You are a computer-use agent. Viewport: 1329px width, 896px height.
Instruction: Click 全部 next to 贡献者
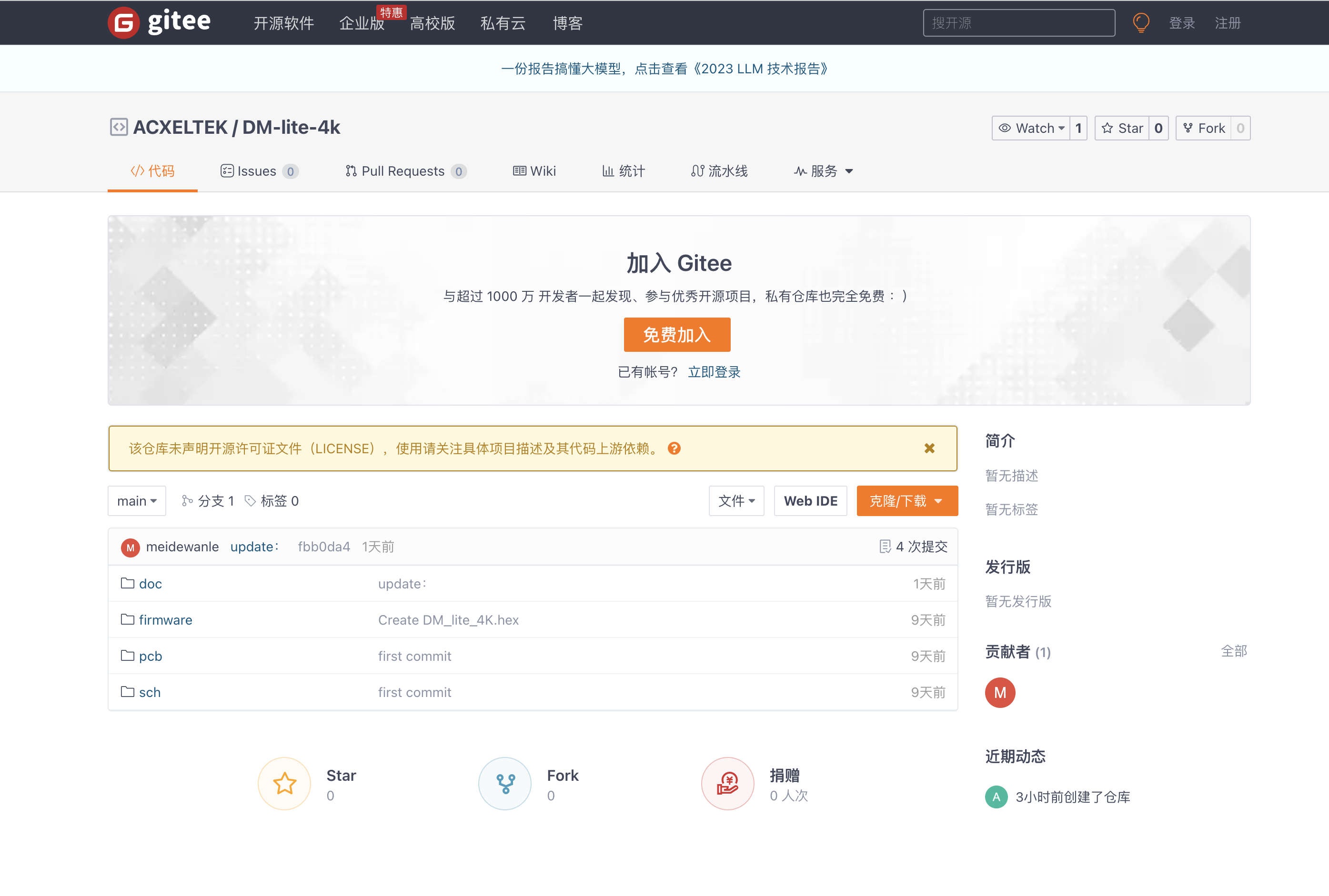pyautogui.click(x=1234, y=651)
